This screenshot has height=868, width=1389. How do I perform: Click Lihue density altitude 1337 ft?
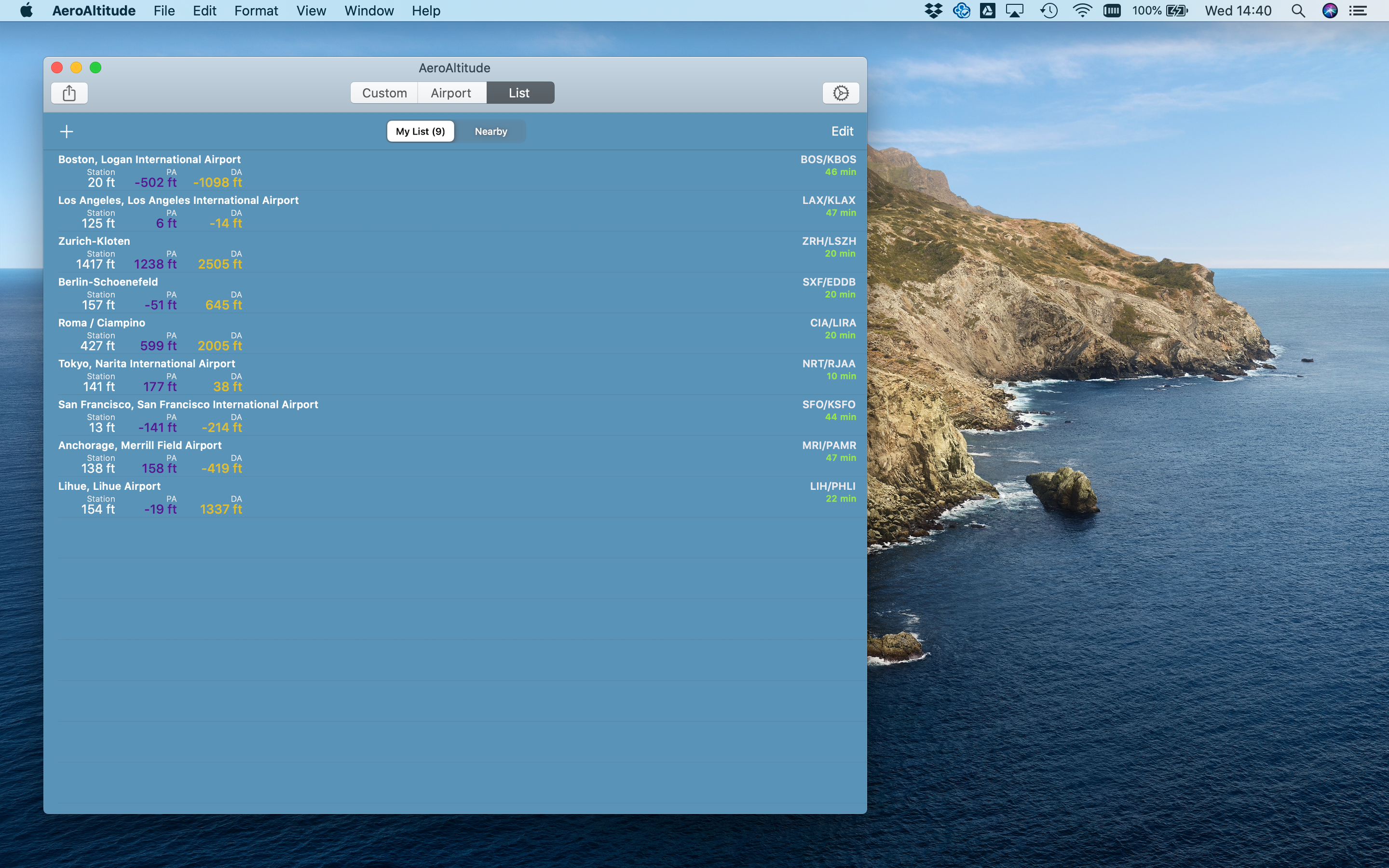pyautogui.click(x=221, y=509)
